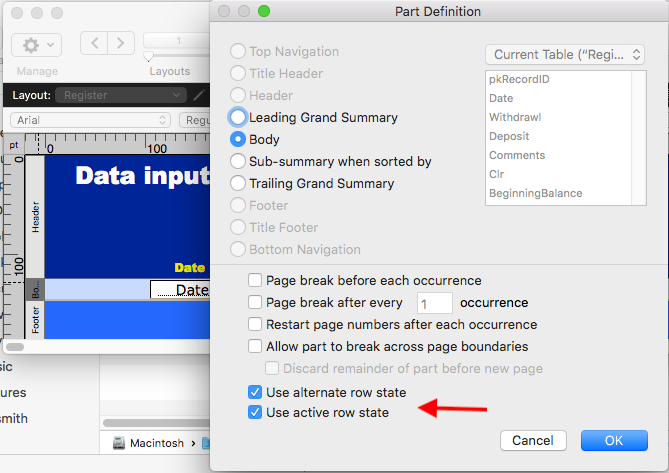Viewport: 669px width, 473px height.
Task: Select Comments in field list
Action: point(517,155)
